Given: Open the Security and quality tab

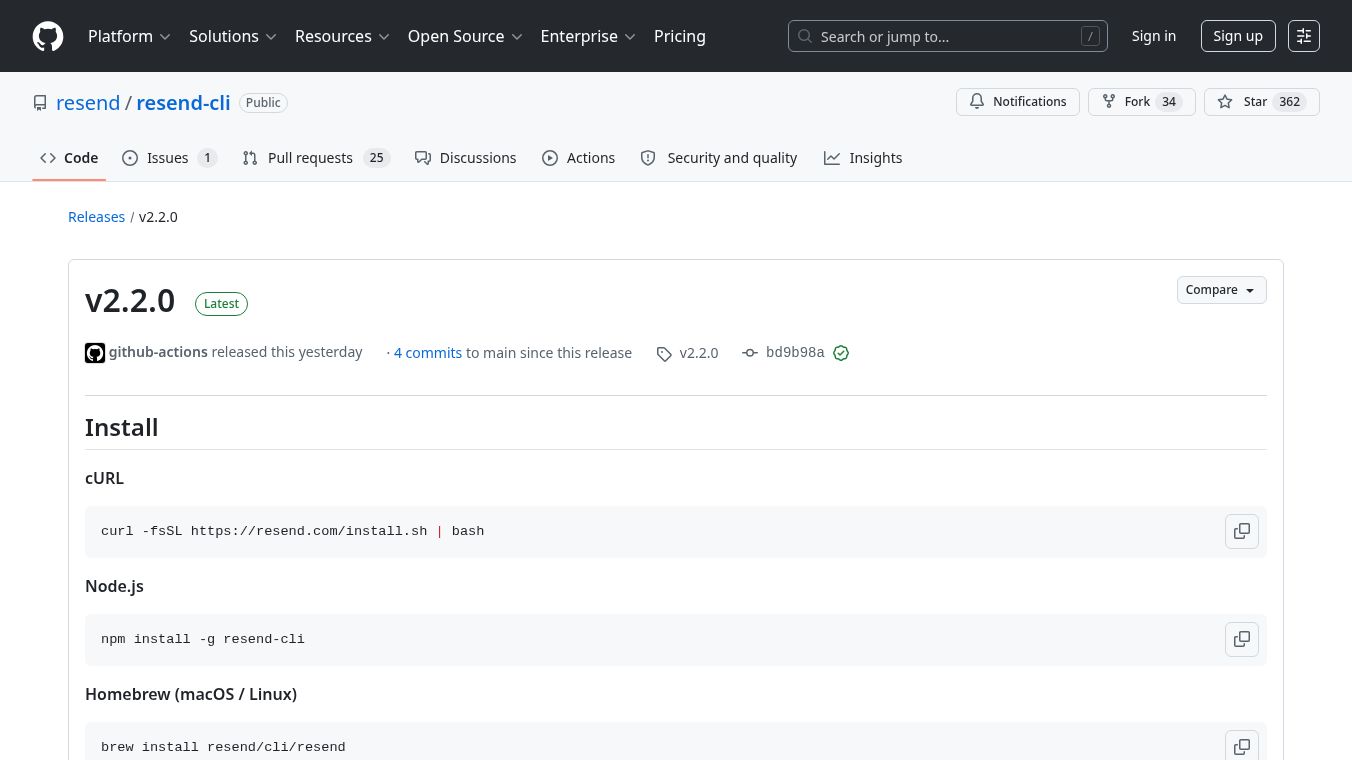Looking at the screenshot, I should click(x=719, y=158).
